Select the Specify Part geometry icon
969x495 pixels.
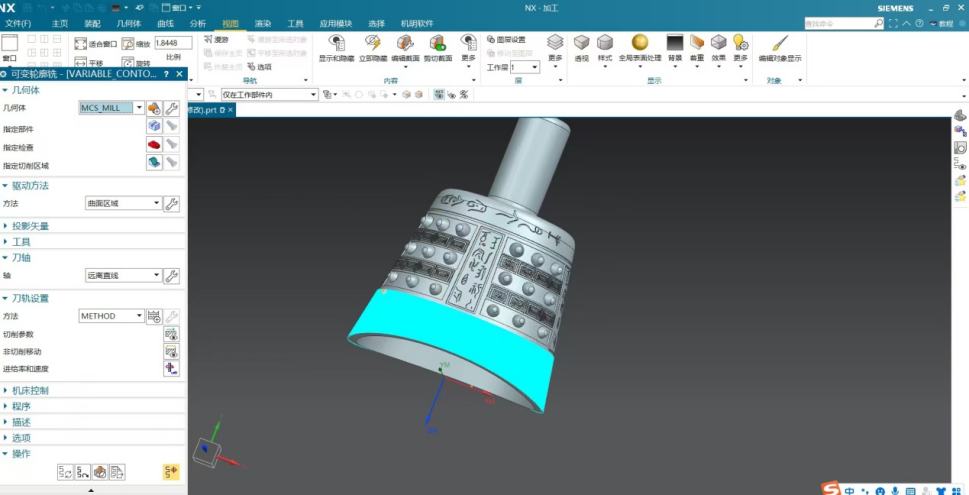[x=154, y=126]
